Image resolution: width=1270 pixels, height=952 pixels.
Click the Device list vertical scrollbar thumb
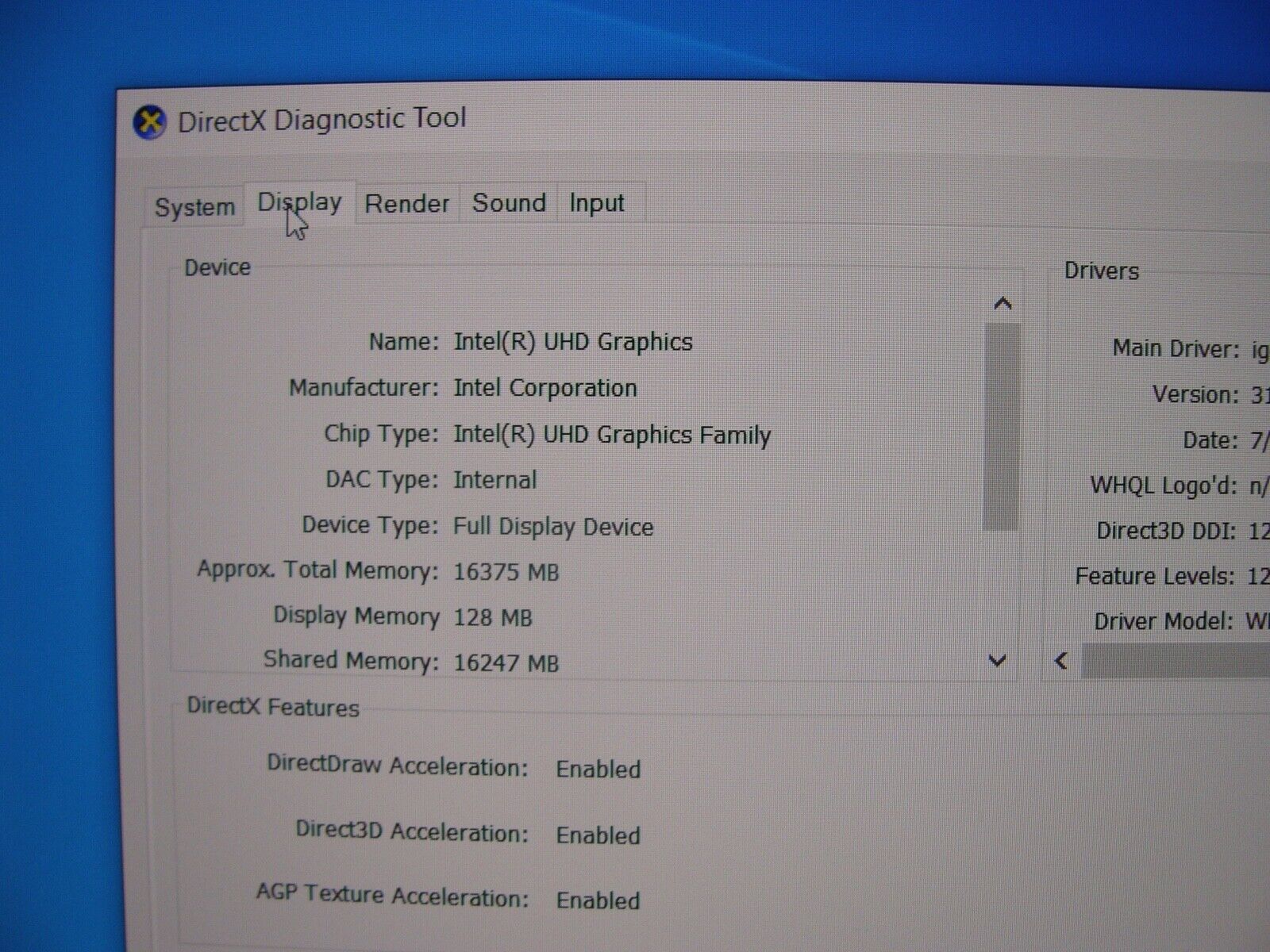[x=1001, y=426]
